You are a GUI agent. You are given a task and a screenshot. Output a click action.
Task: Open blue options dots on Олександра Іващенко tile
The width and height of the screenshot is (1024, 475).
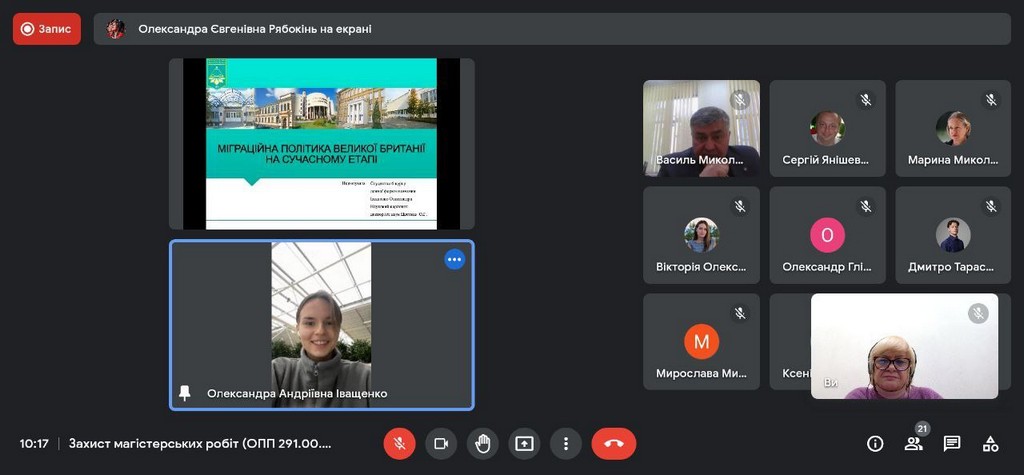(x=455, y=260)
